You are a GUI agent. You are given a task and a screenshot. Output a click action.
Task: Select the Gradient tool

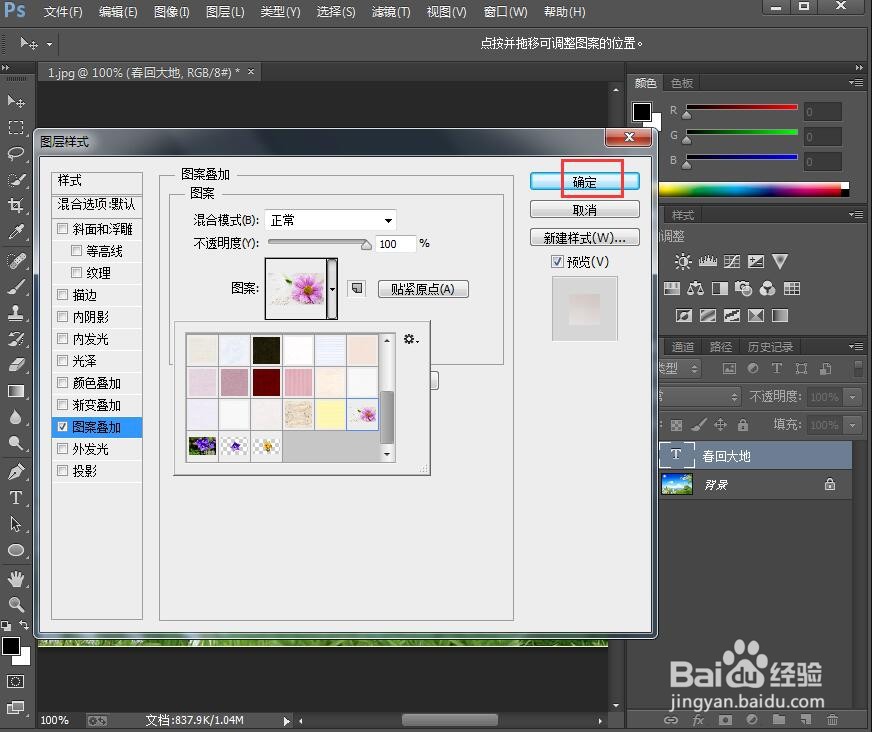[x=16, y=391]
